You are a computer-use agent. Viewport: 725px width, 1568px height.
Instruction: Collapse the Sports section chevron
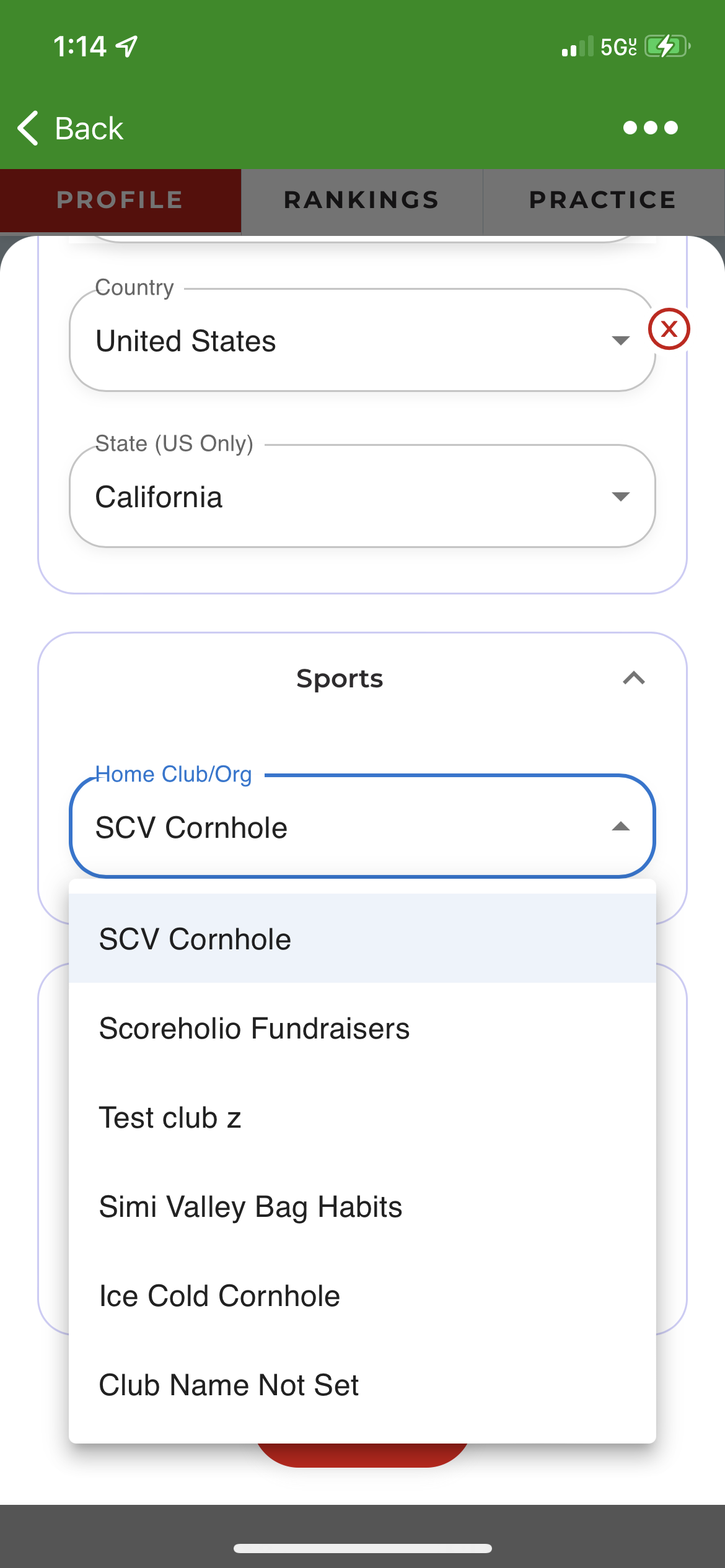633,679
